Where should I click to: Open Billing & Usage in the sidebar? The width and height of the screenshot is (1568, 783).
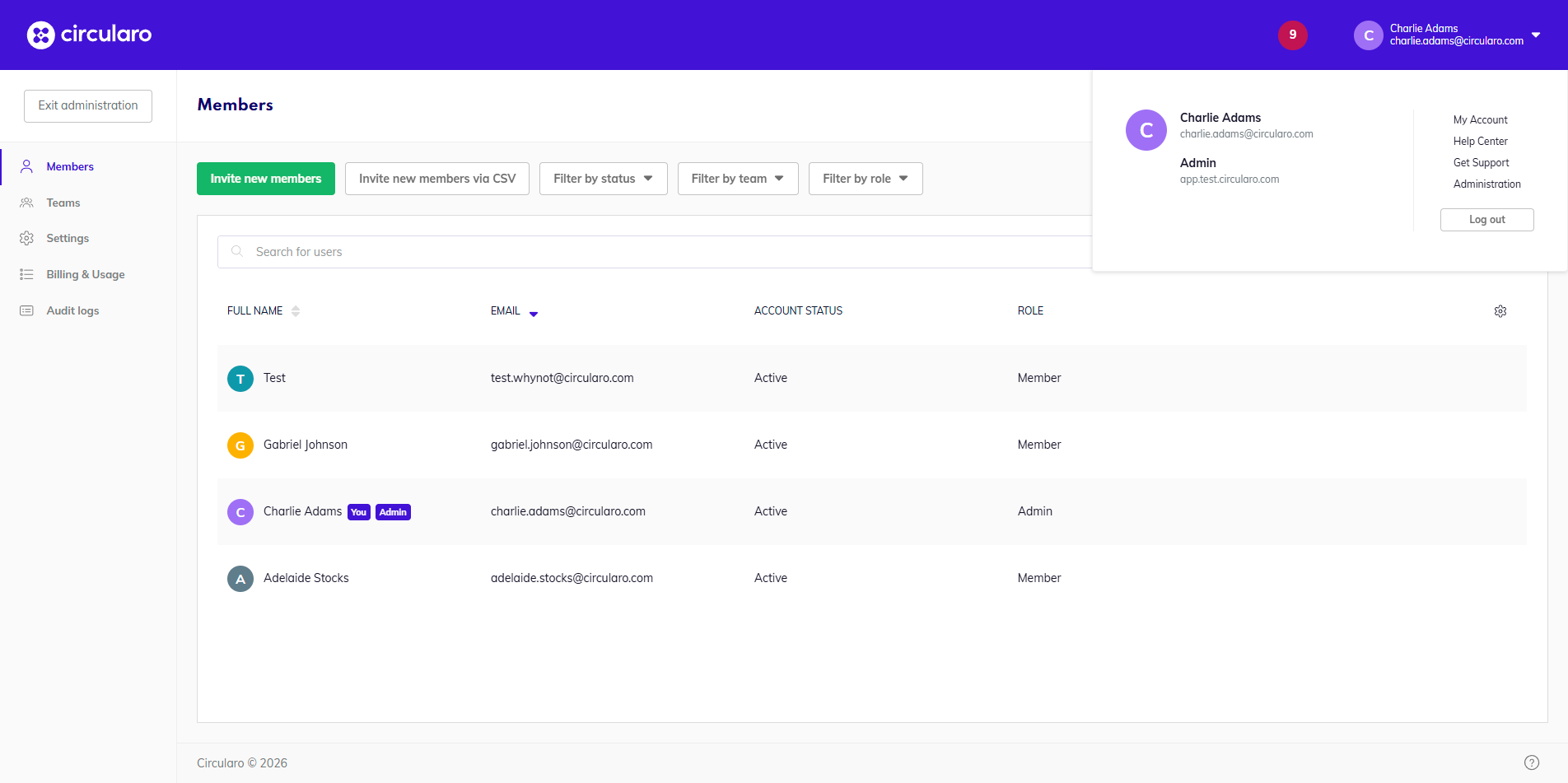(x=86, y=275)
